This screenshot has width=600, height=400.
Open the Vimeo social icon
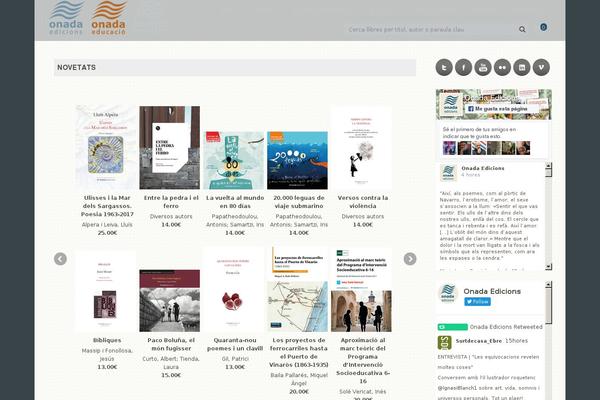tap(541, 67)
